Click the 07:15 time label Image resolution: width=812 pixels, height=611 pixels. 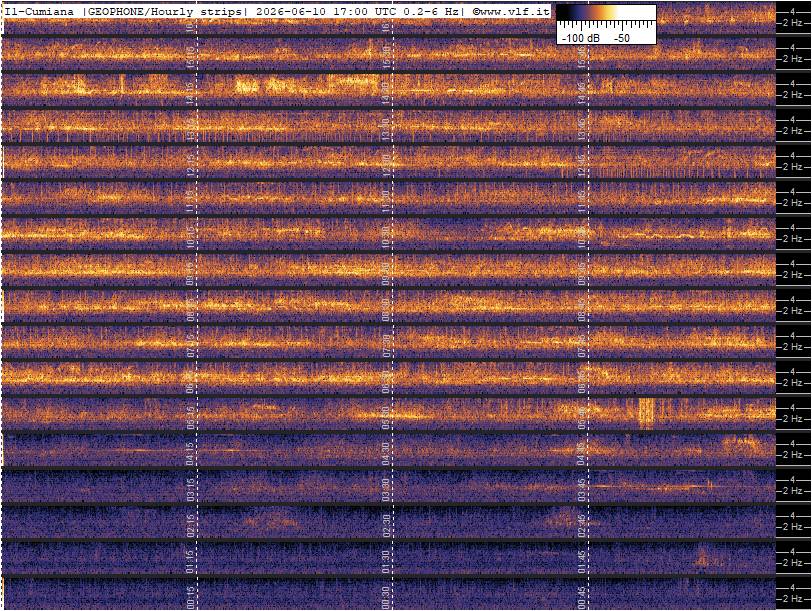coord(190,346)
